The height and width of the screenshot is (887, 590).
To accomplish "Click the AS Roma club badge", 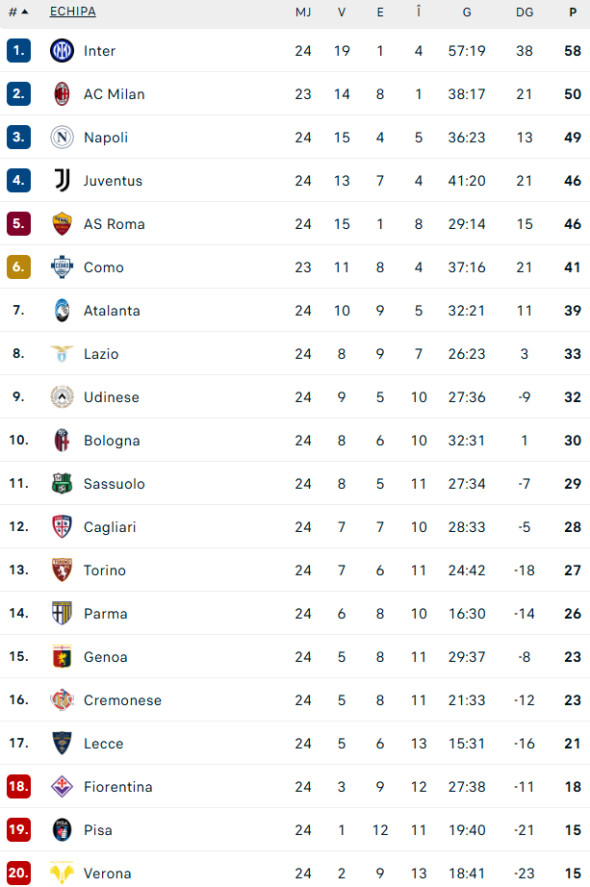I will click(60, 223).
